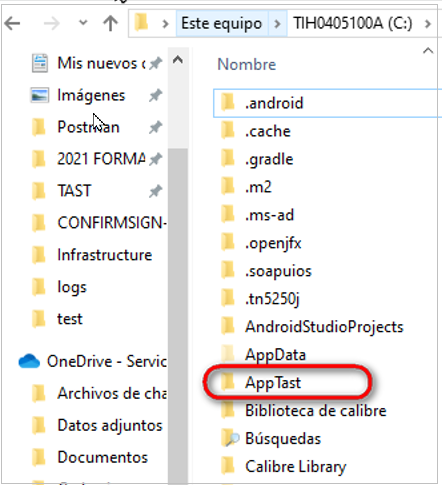Click pin icon next to 2021 FORMA
The height and width of the screenshot is (485, 442).
coord(155,159)
